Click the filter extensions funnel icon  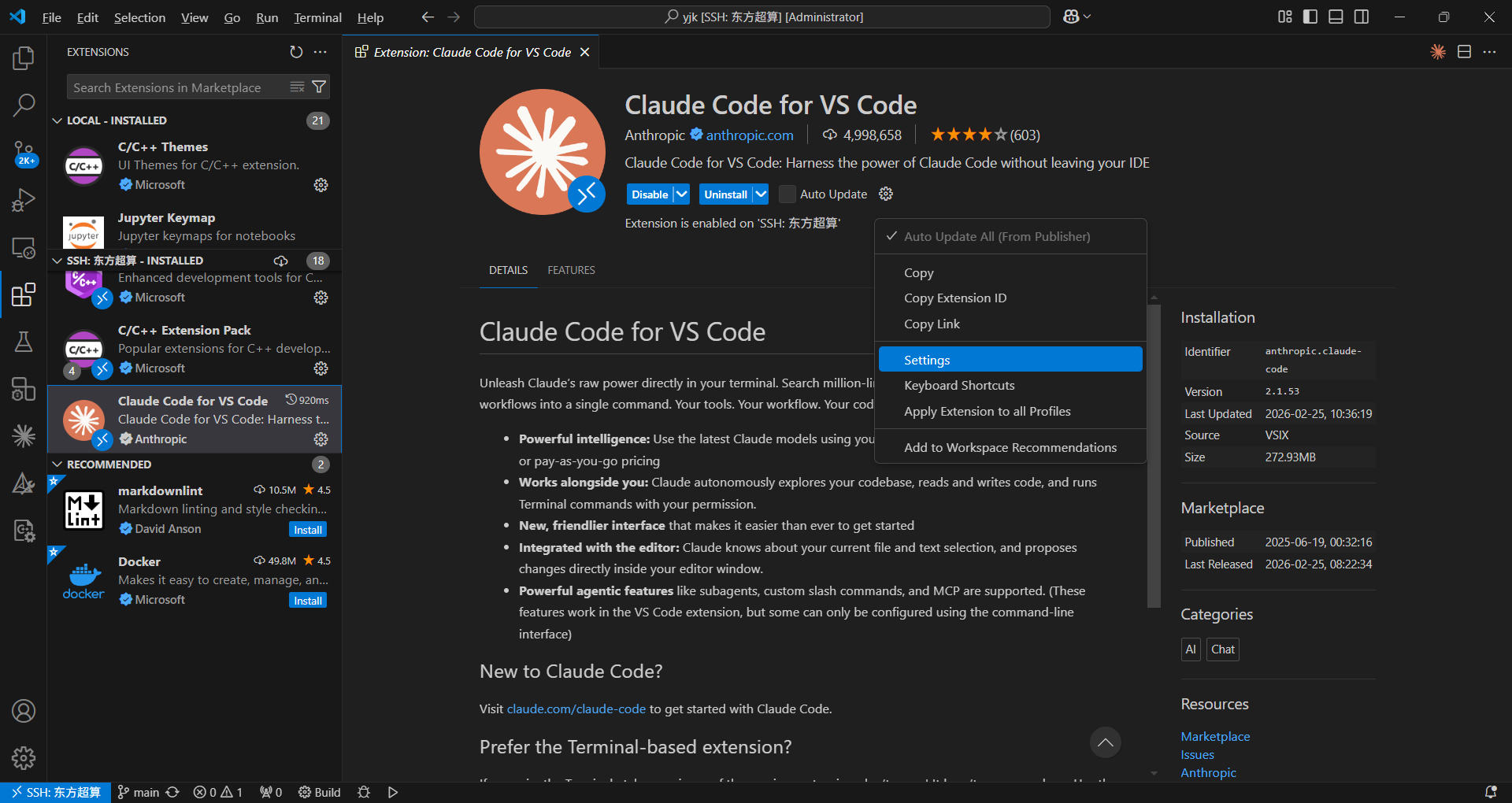[319, 87]
